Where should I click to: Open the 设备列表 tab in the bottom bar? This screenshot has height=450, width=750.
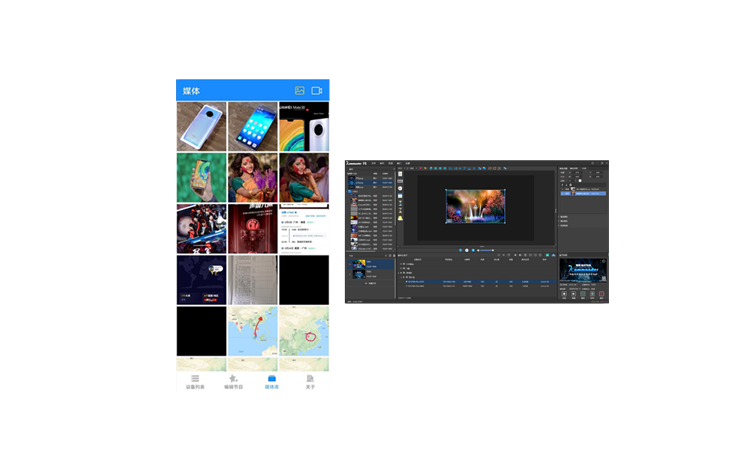(194, 382)
